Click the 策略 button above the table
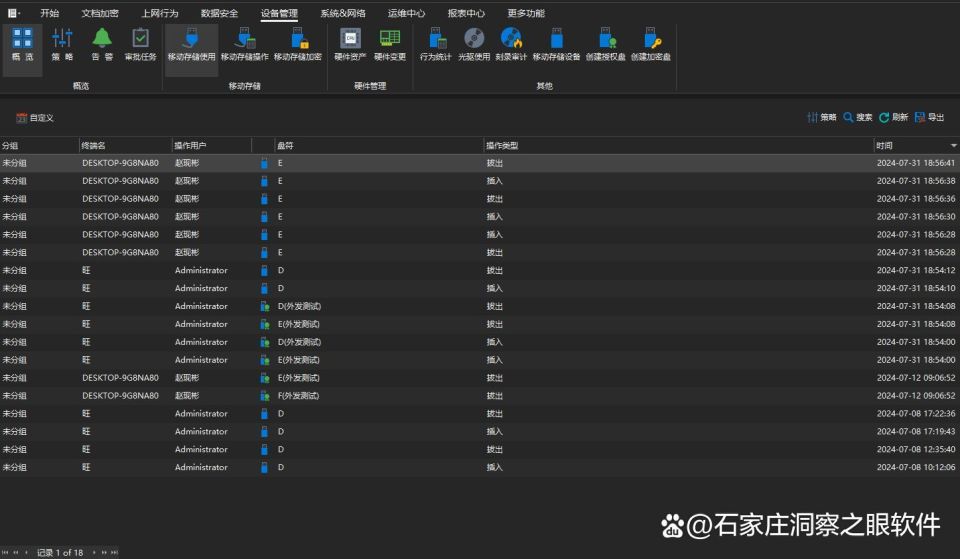The height and width of the screenshot is (559, 960). [822, 117]
